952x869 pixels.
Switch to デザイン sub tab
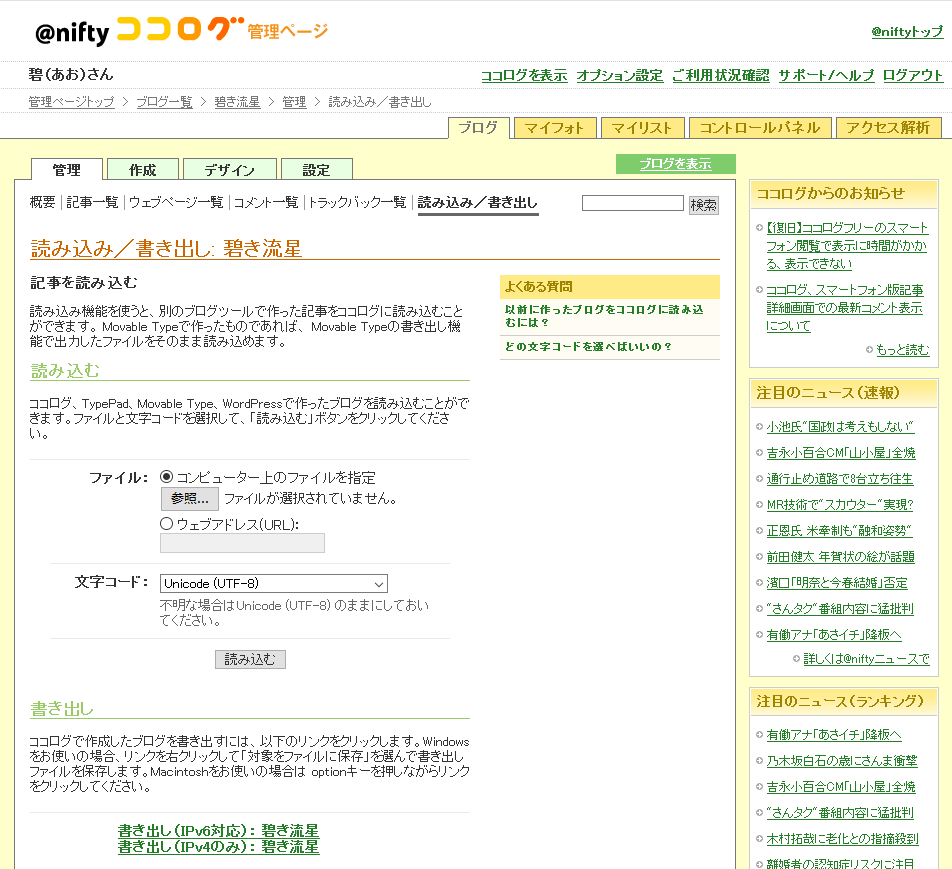click(x=230, y=169)
